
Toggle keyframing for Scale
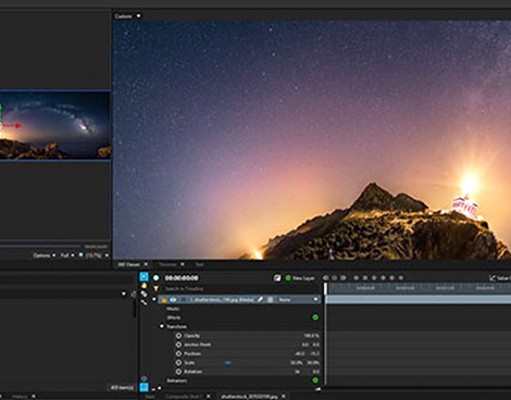(179, 362)
